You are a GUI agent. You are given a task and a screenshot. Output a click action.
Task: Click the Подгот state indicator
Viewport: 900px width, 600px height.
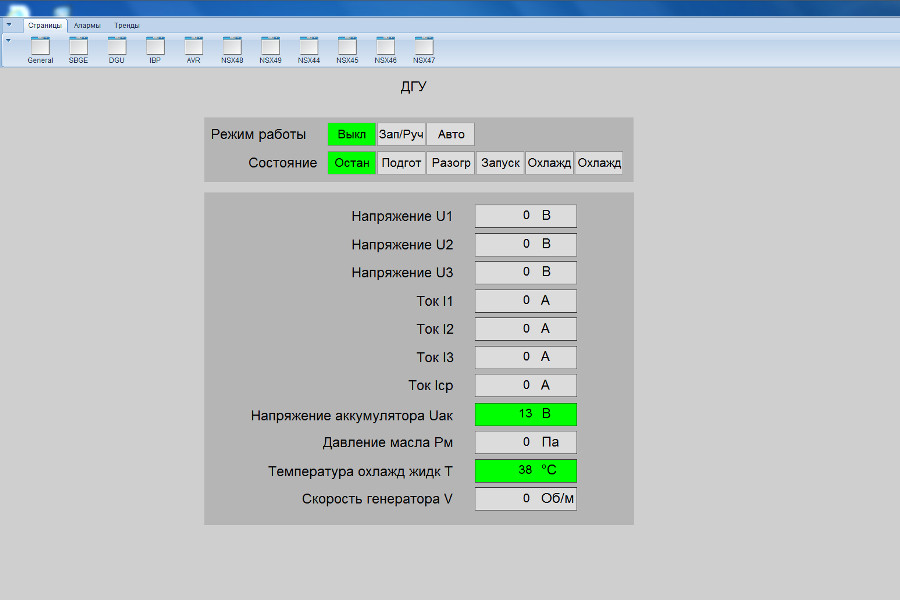[x=401, y=163]
